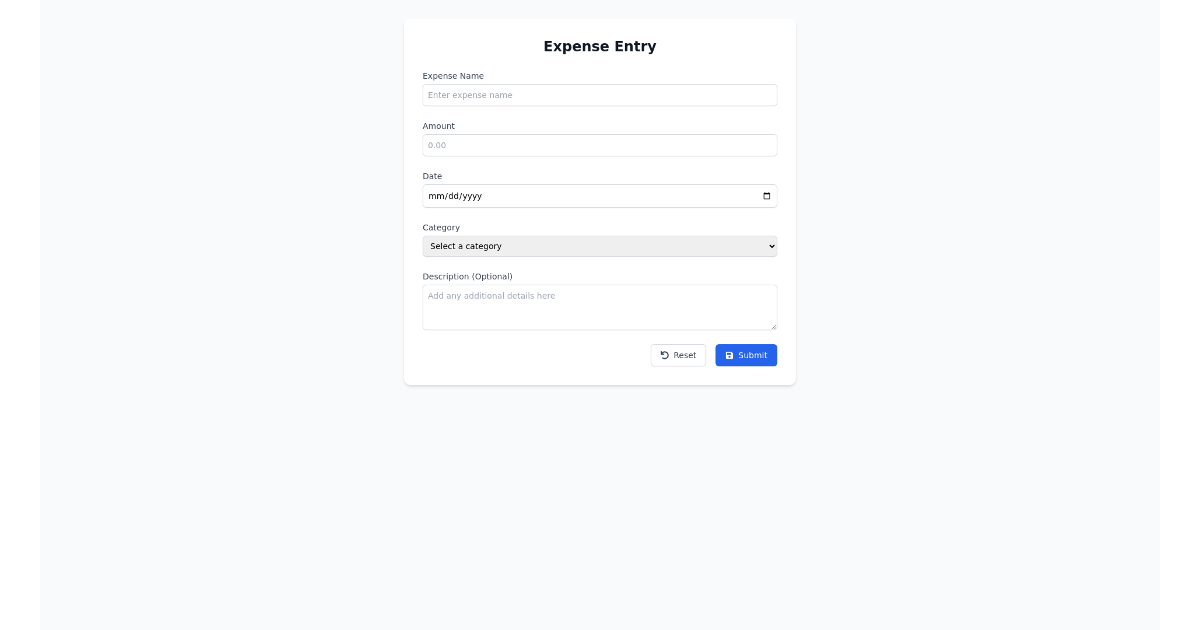Click the undo icon on the Reset button

664,355
